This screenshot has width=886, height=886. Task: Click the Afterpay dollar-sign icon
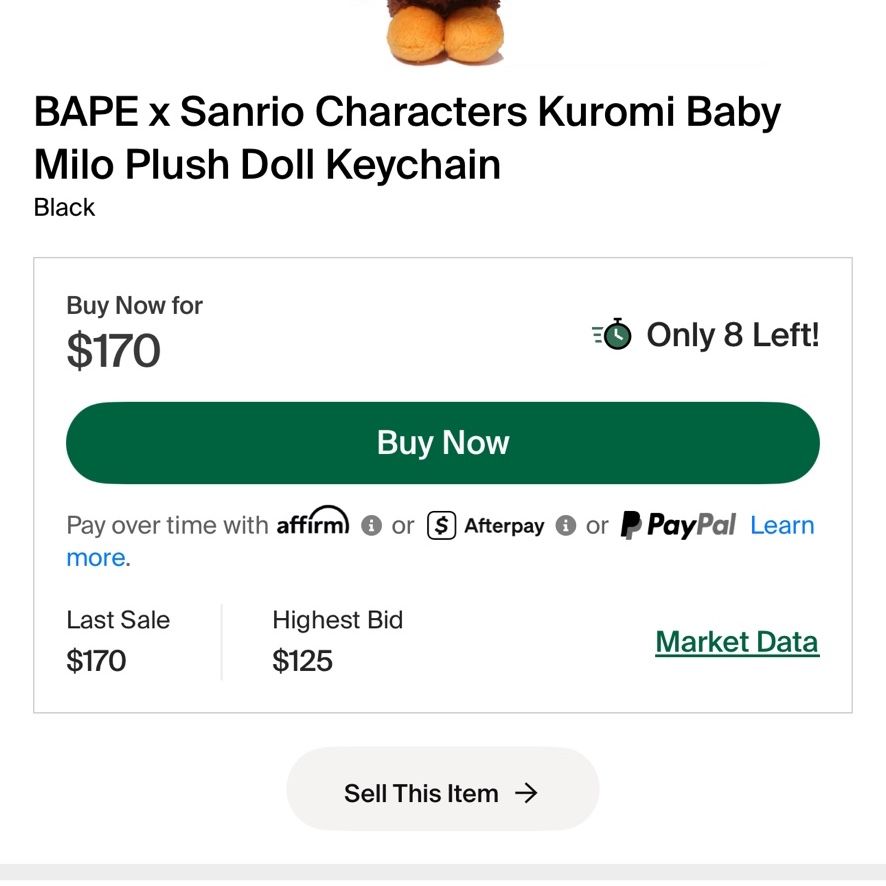pyautogui.click(x=441, y=525)
